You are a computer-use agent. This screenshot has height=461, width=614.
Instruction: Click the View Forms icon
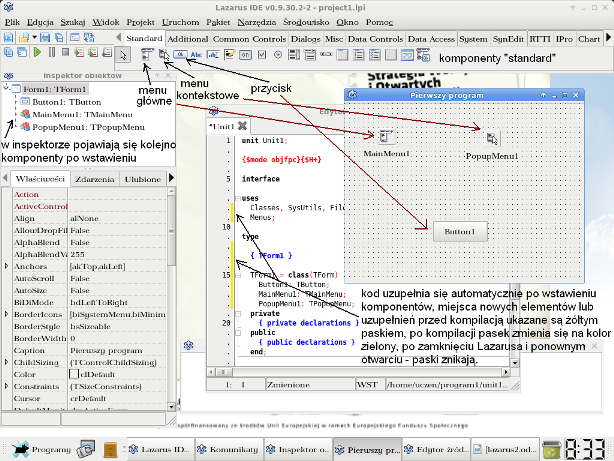22,52
